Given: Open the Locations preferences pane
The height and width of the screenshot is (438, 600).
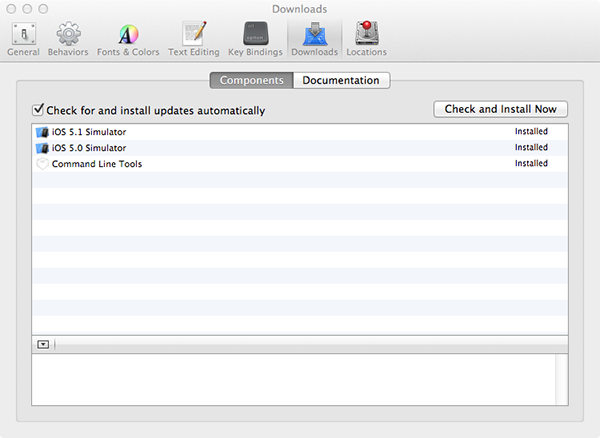Looking at the screenshot, I should [x=367, y=39].
